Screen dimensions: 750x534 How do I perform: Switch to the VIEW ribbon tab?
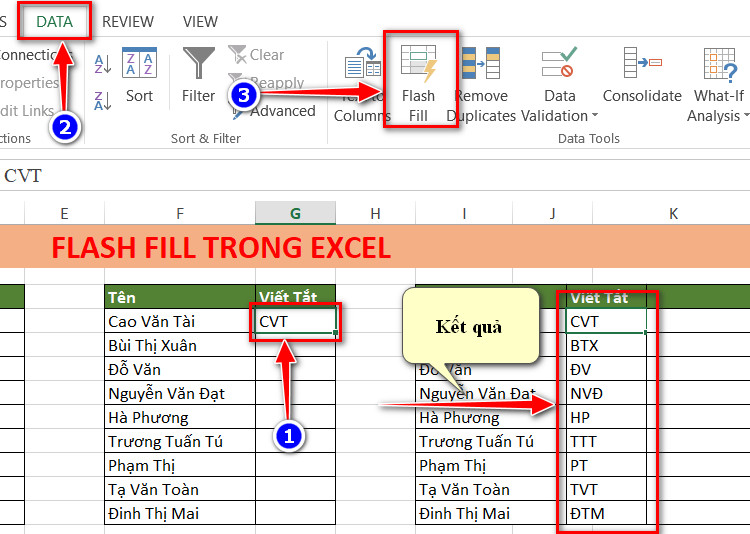coord(200,22)
